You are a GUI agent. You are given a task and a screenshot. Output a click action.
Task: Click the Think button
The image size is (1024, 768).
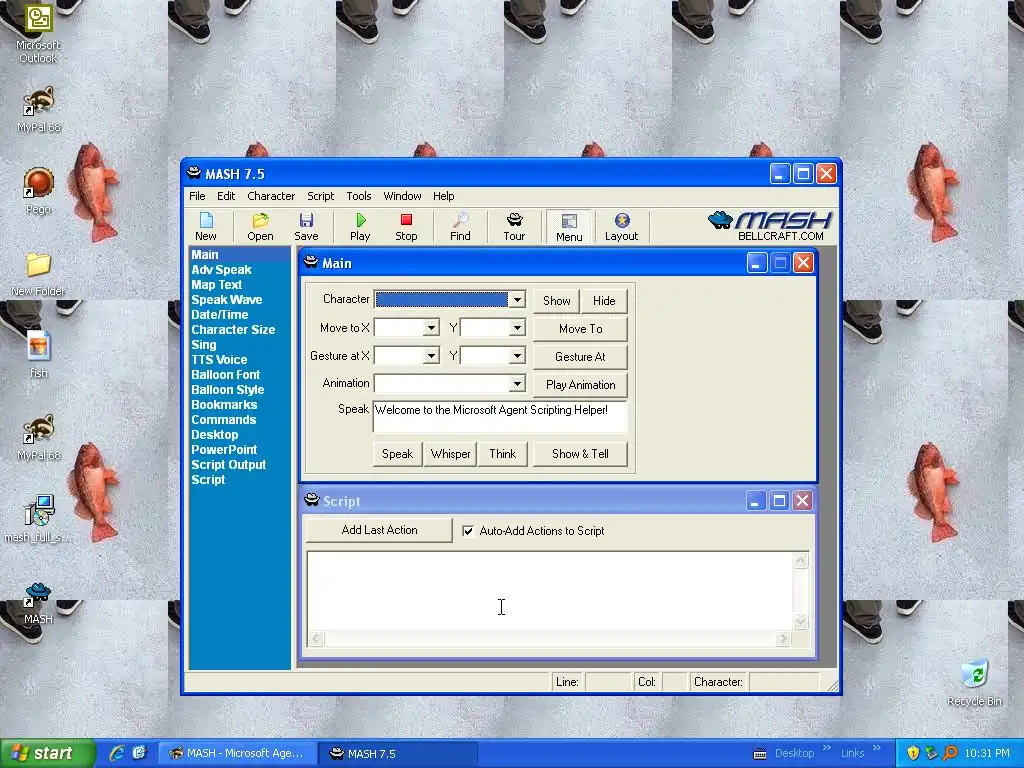coord(502,454)
